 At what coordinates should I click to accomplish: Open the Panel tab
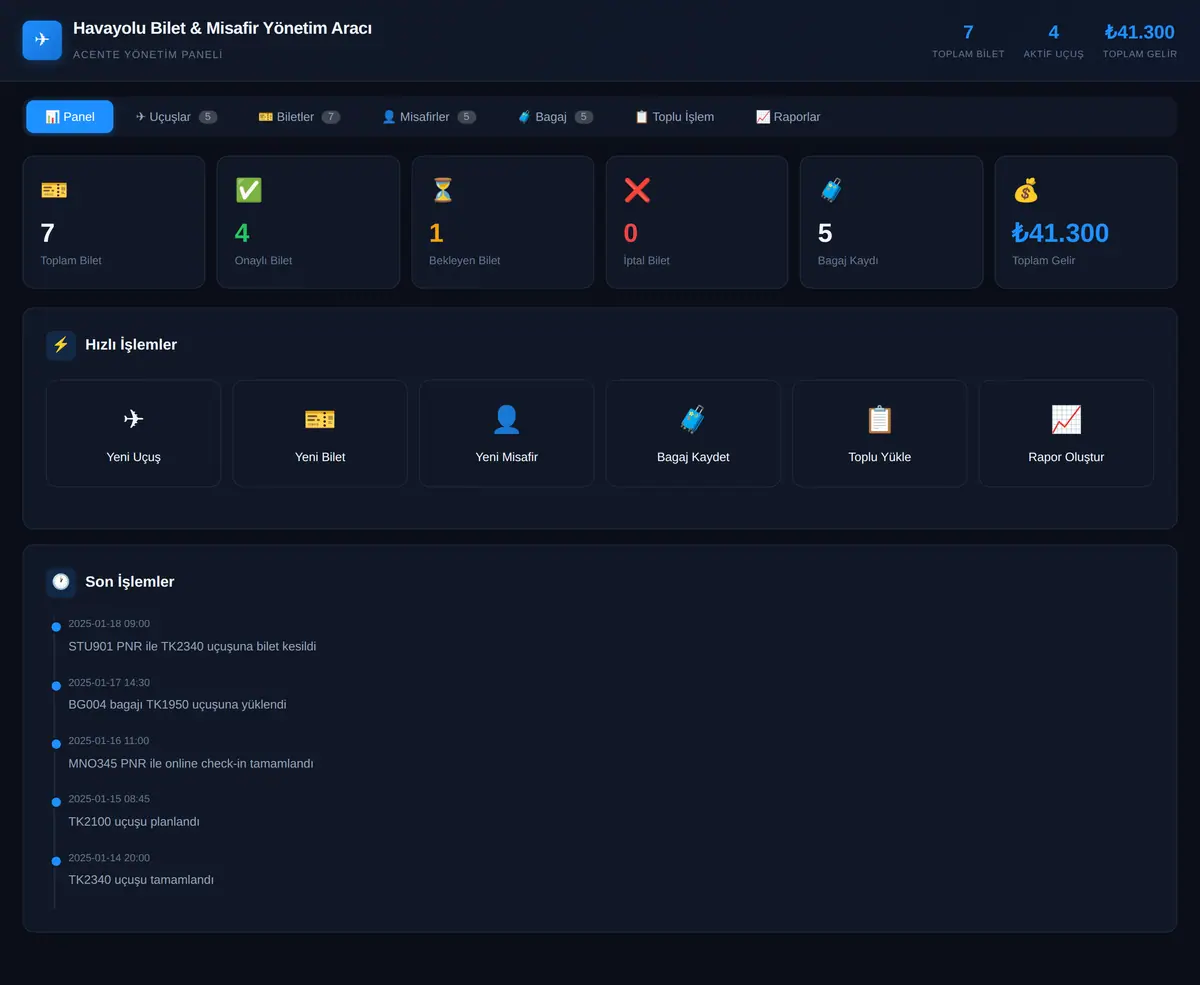click(70, 117)
